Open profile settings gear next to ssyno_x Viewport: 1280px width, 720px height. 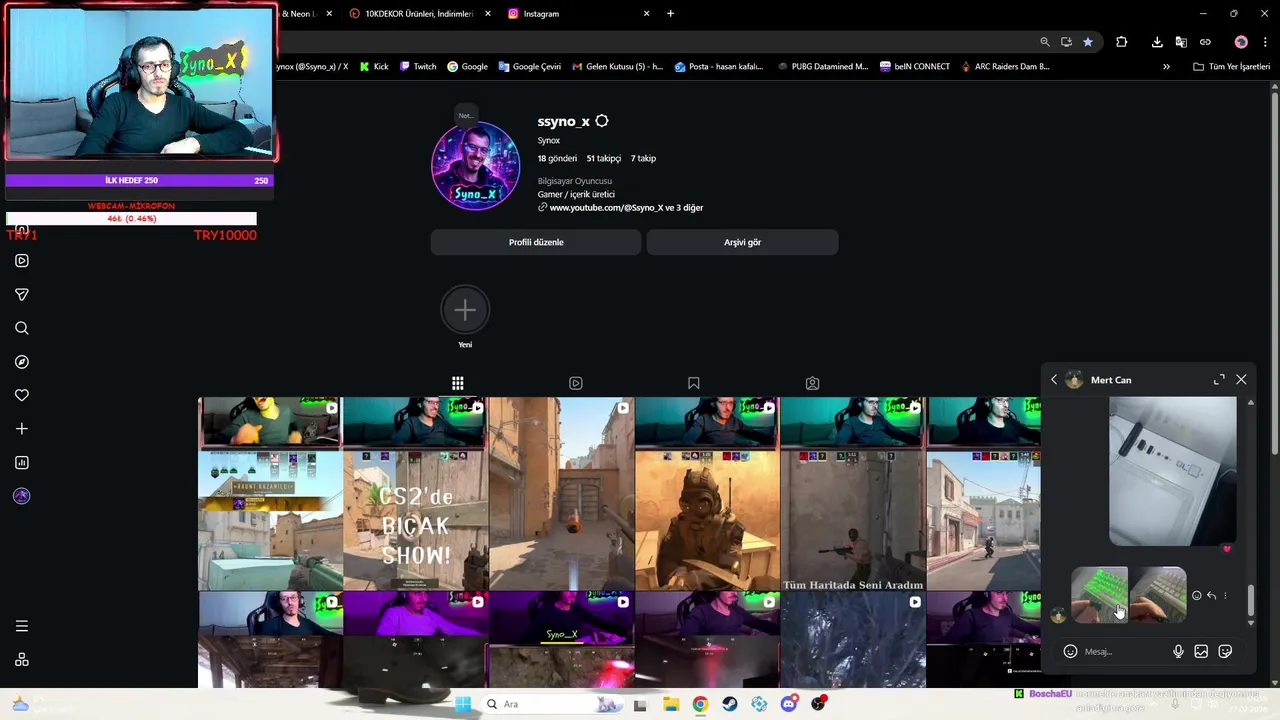pos(601,121)
